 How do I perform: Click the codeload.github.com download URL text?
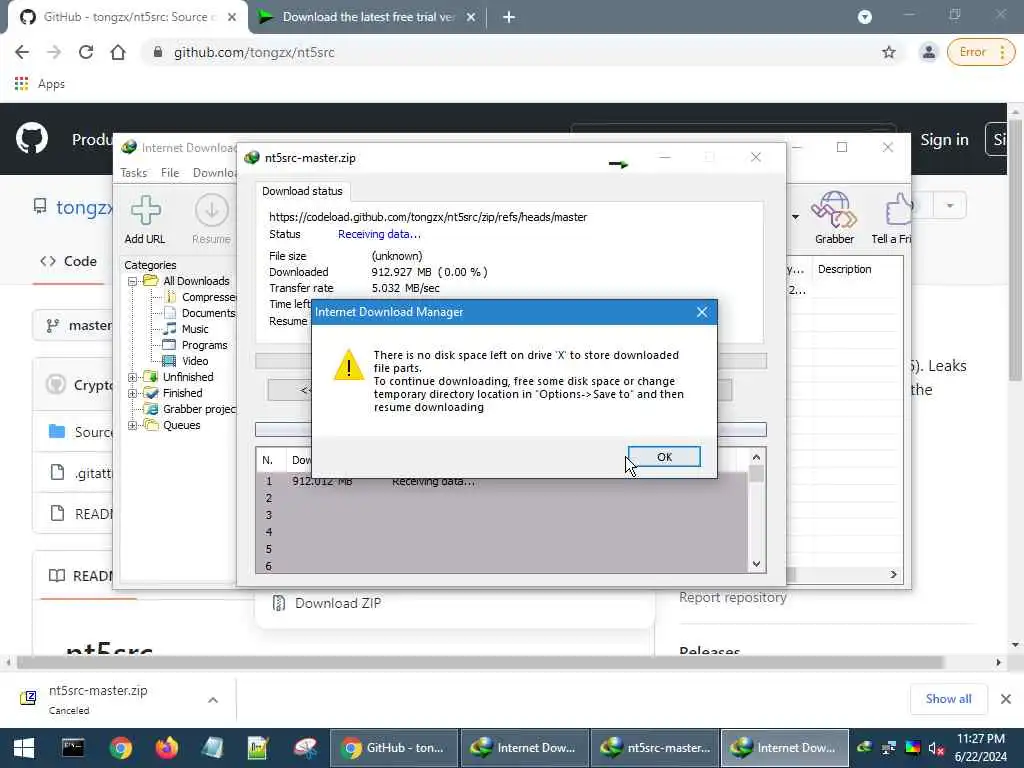click(428, 217)
